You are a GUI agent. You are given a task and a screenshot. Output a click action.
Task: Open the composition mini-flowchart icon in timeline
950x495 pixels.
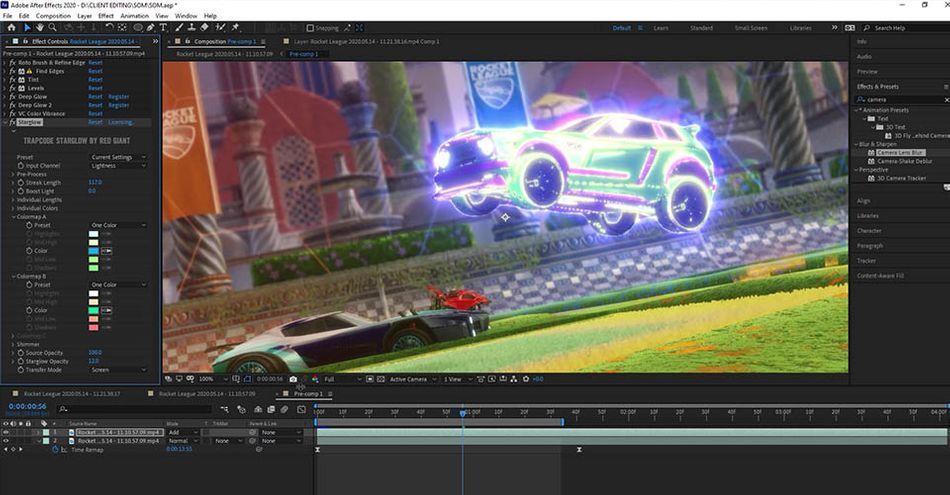coord(225,410)
